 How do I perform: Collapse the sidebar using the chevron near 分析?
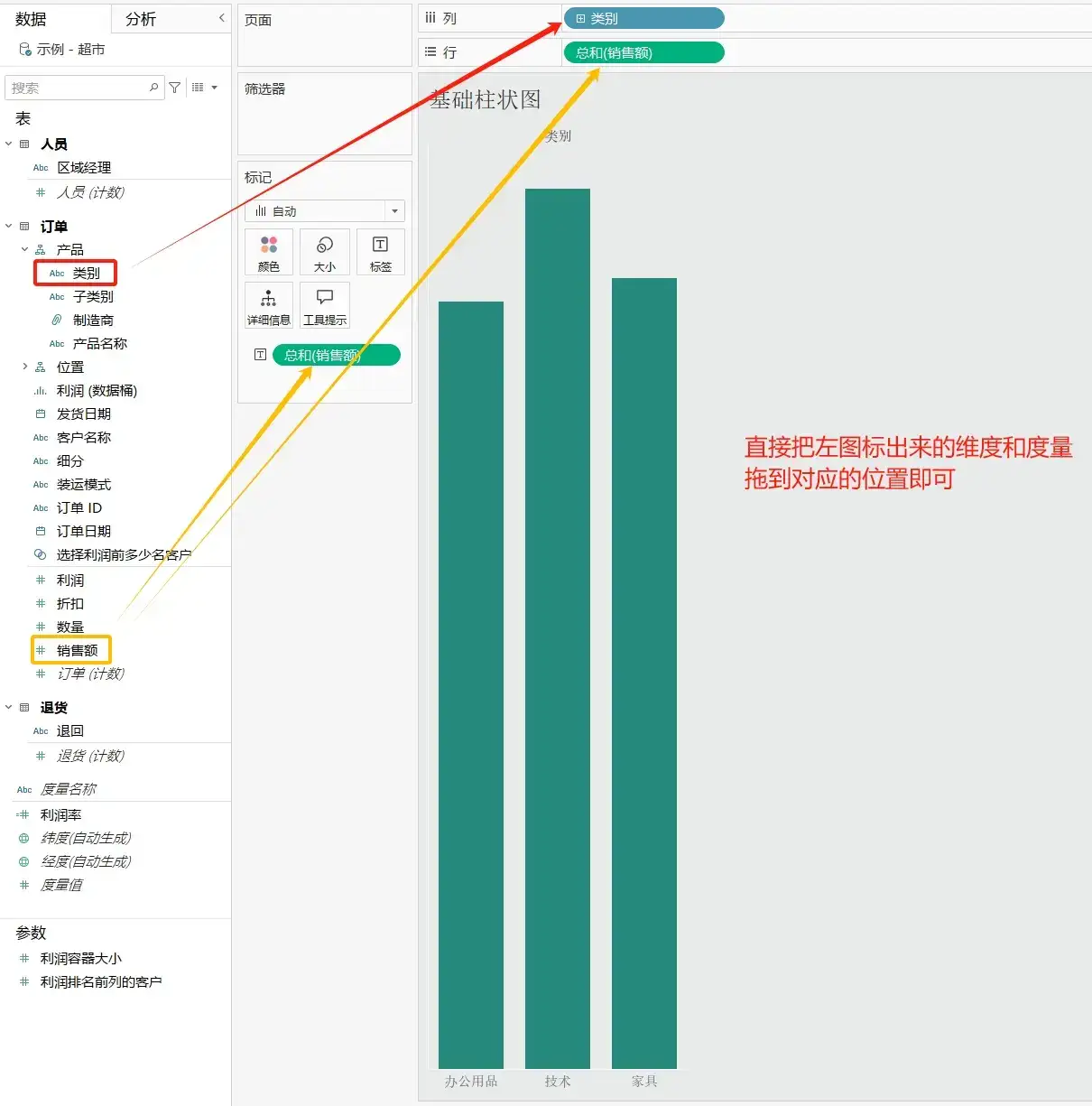222,17
